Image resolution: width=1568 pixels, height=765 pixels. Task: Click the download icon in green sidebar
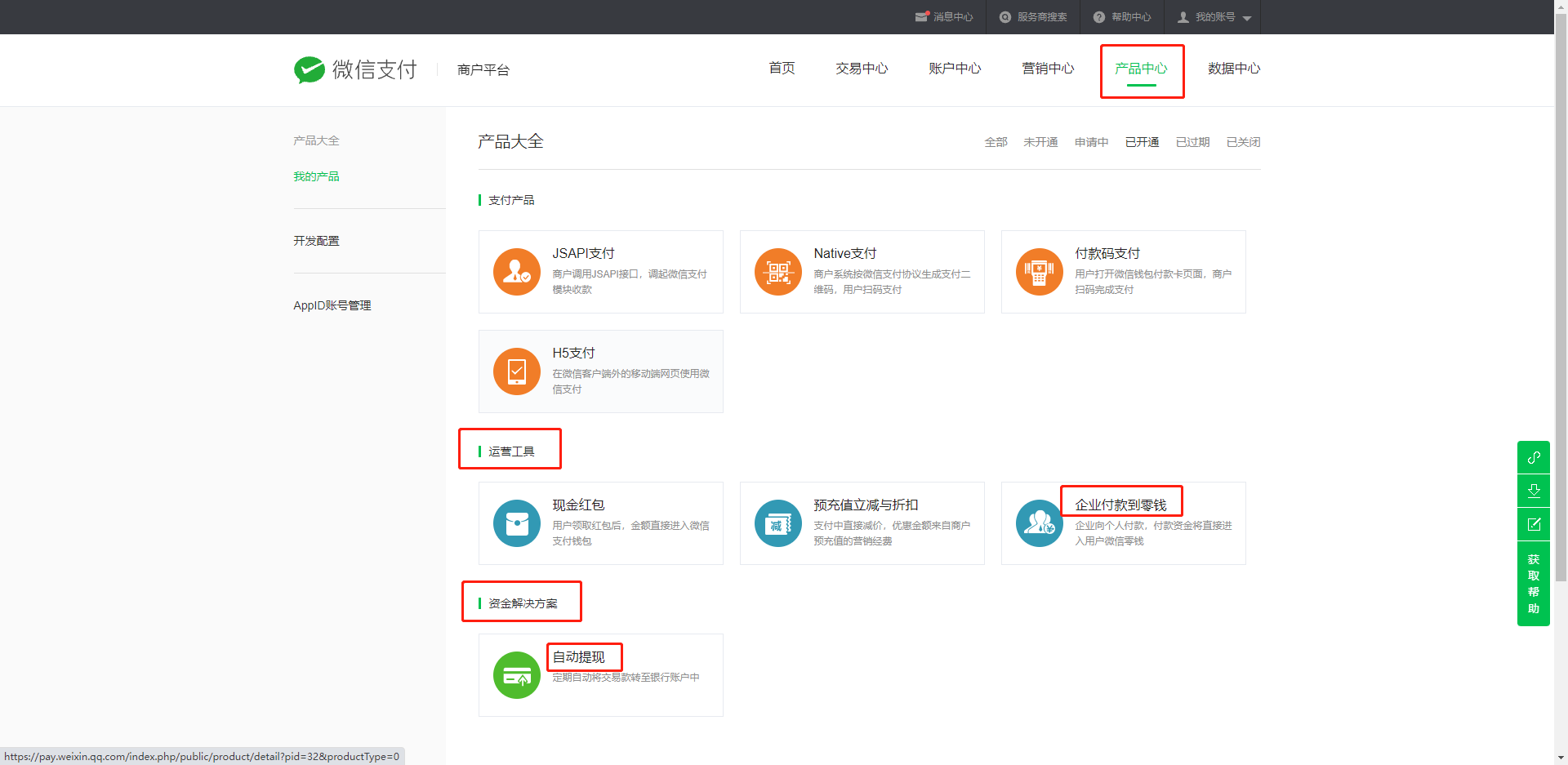point(1534,491)
